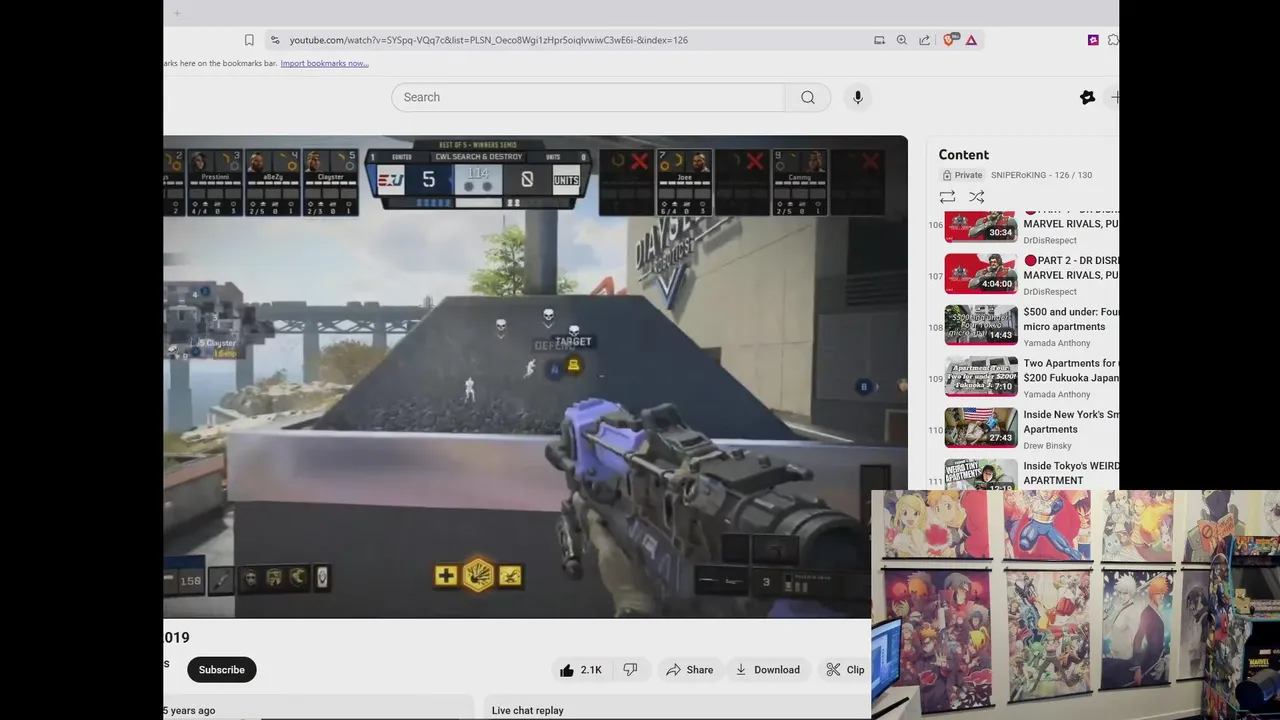The width and height of the screenshot is (1280, 720).
Task: Submit search with the magnifier button
Action: coord(808,97)
